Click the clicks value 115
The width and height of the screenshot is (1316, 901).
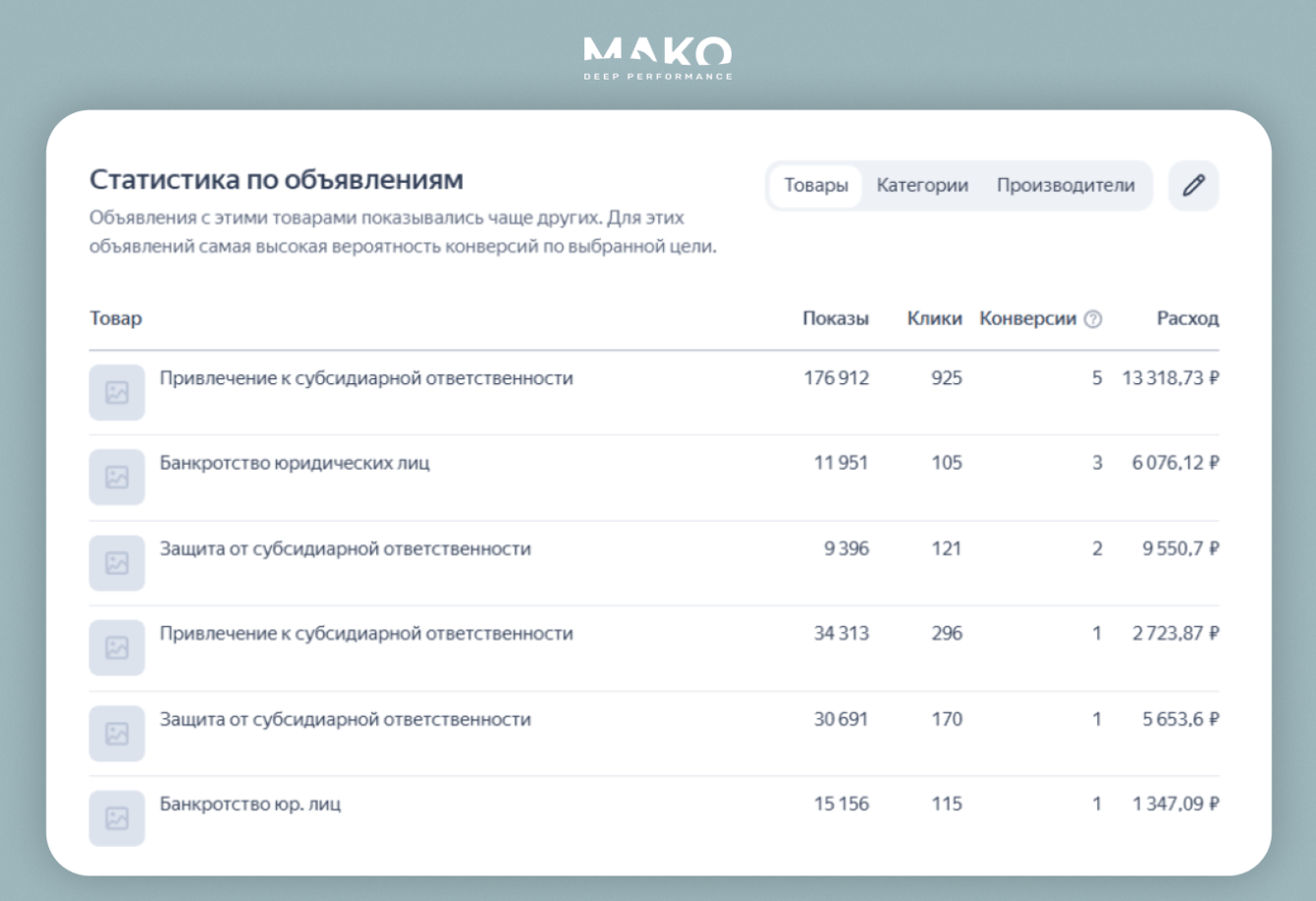[947, 804]
